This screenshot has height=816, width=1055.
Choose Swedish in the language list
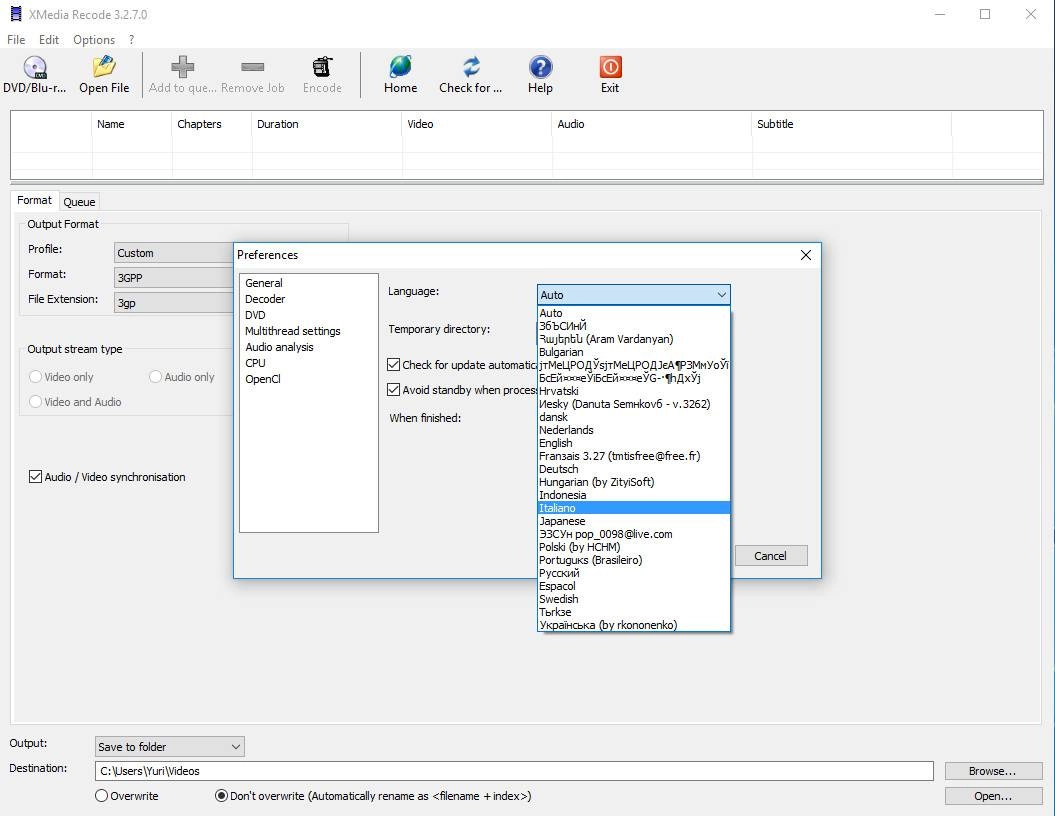click(634, 599)
